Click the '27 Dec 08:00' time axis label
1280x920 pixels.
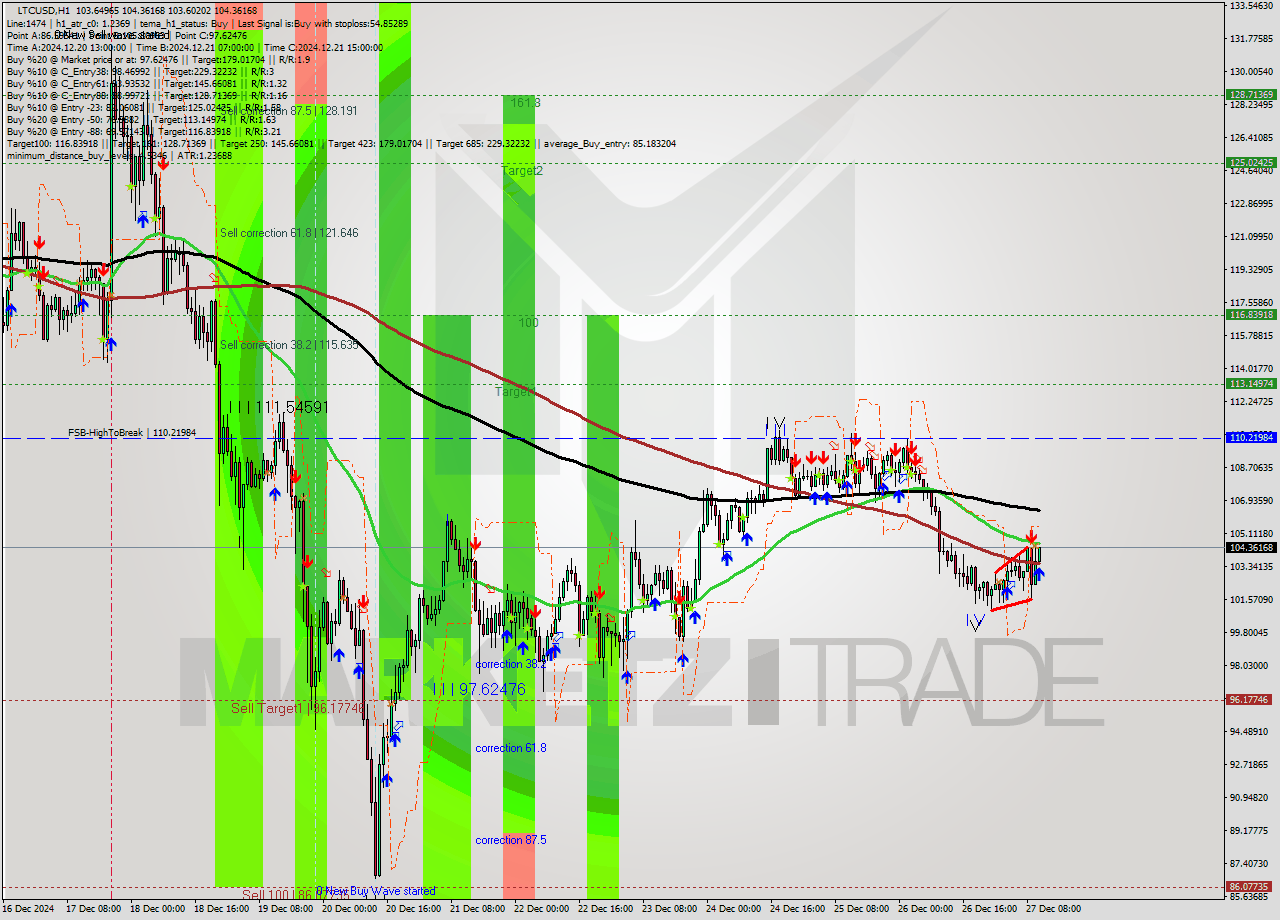pos(1053,909)
